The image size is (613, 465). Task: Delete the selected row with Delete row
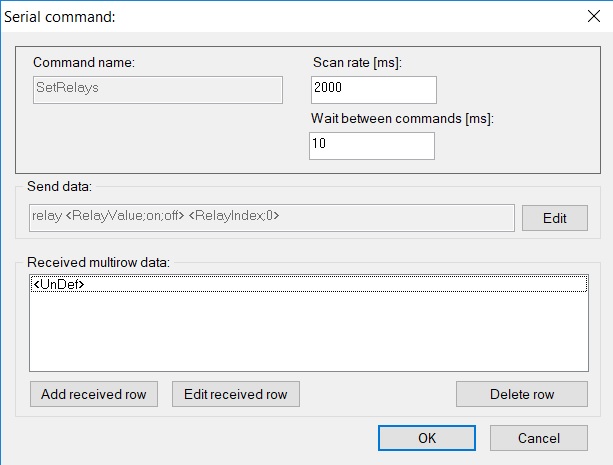tap(522, 394)
